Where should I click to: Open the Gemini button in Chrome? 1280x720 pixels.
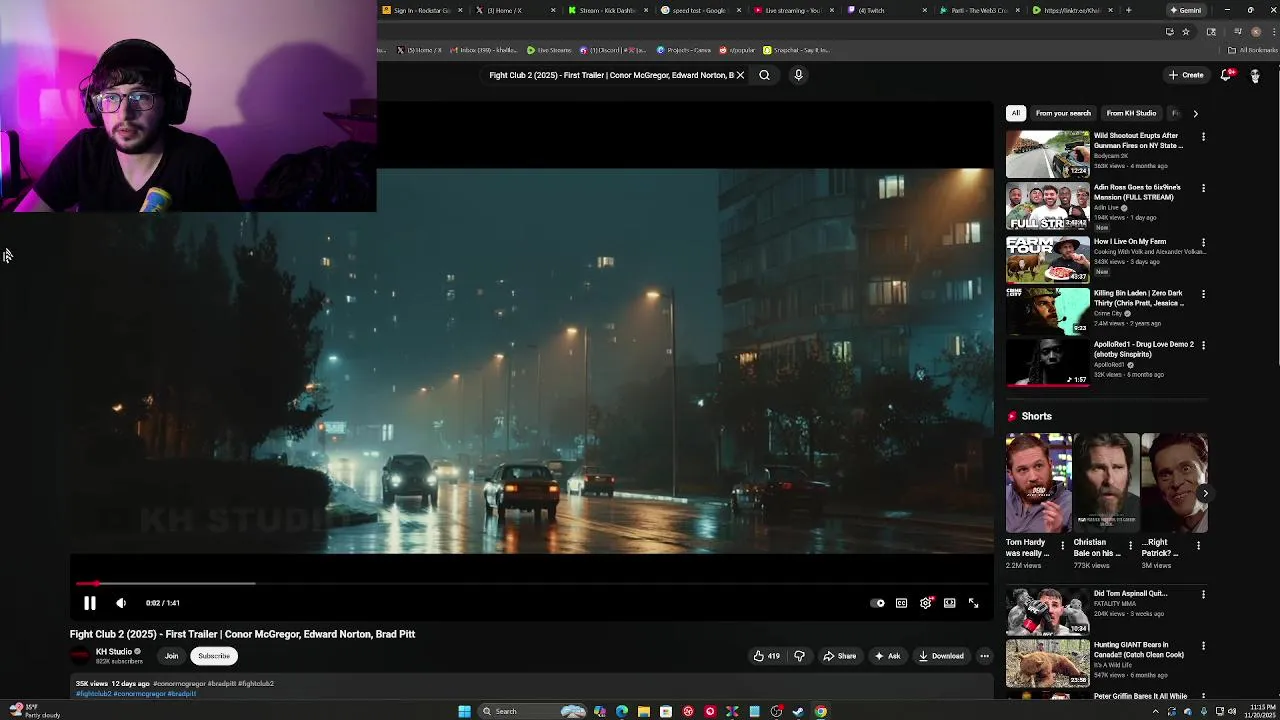(1186, 10)
